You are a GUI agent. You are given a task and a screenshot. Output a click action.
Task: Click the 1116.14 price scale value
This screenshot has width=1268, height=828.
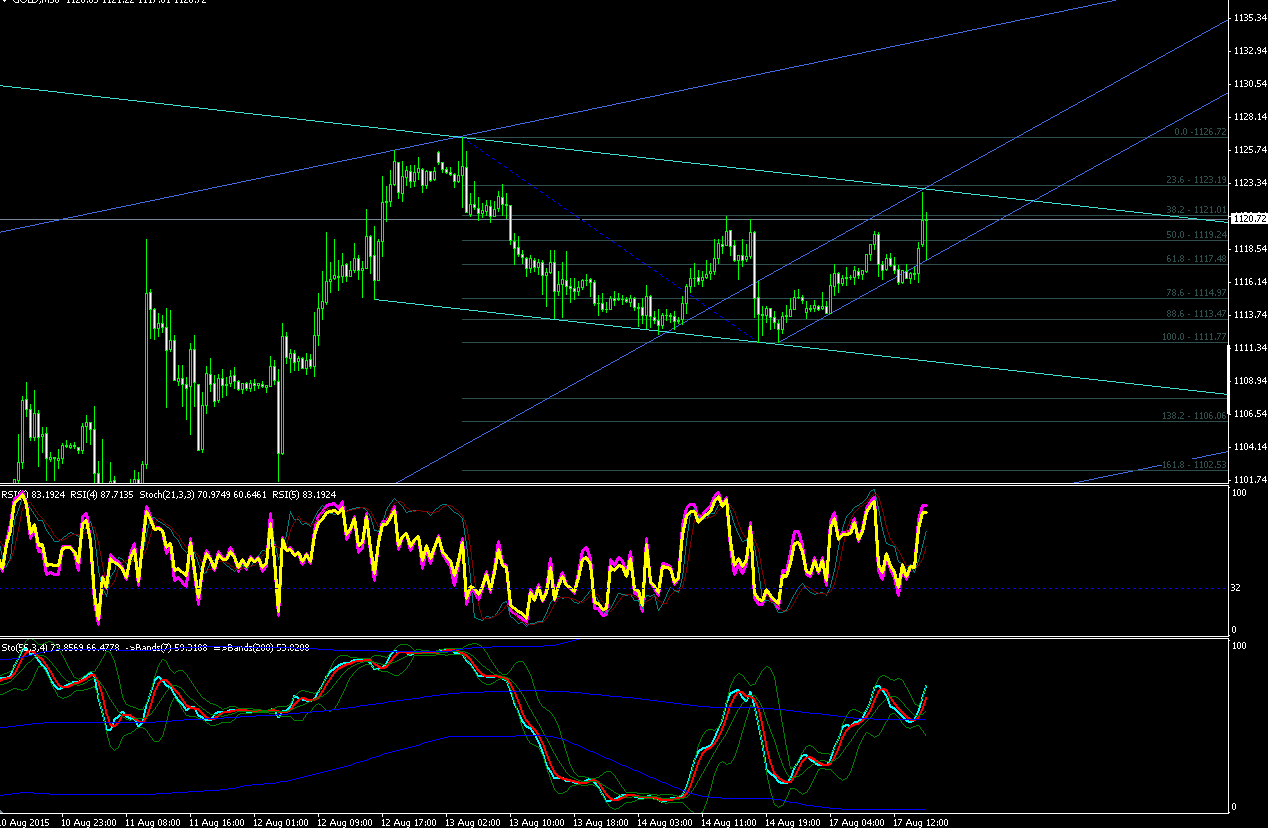(x=1251, y=281)
